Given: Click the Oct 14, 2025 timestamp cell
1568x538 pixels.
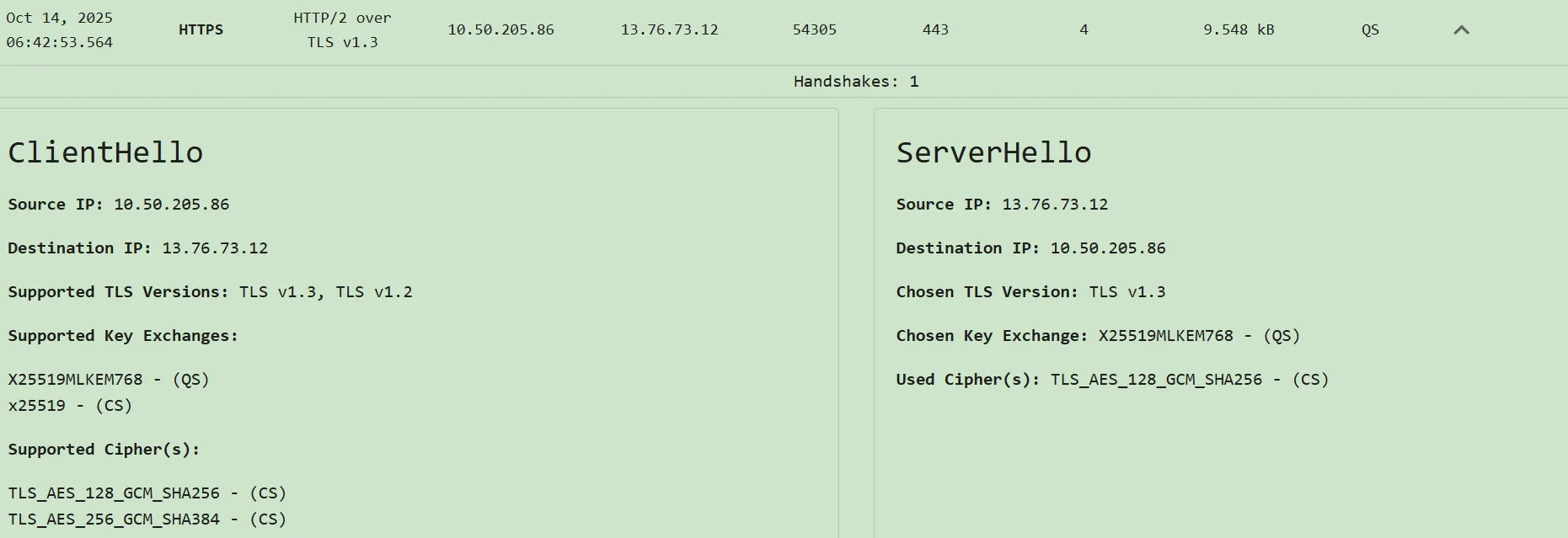Looking at the screenshot, I should tap(59, 29).
